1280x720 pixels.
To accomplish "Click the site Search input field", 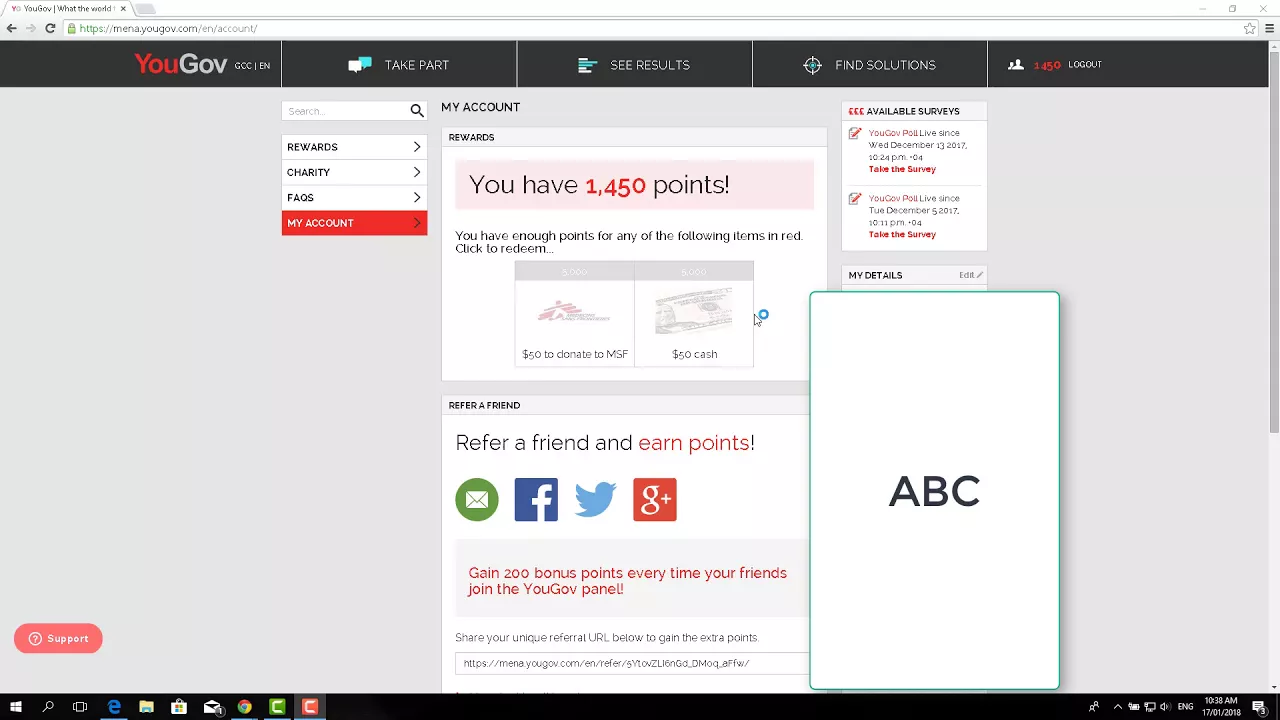I will click(x=346, y=111).
